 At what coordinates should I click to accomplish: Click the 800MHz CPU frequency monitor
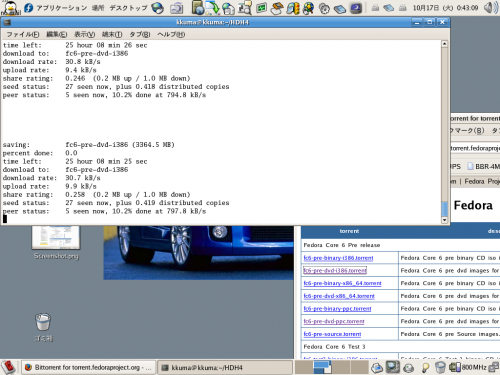point(467,367)
